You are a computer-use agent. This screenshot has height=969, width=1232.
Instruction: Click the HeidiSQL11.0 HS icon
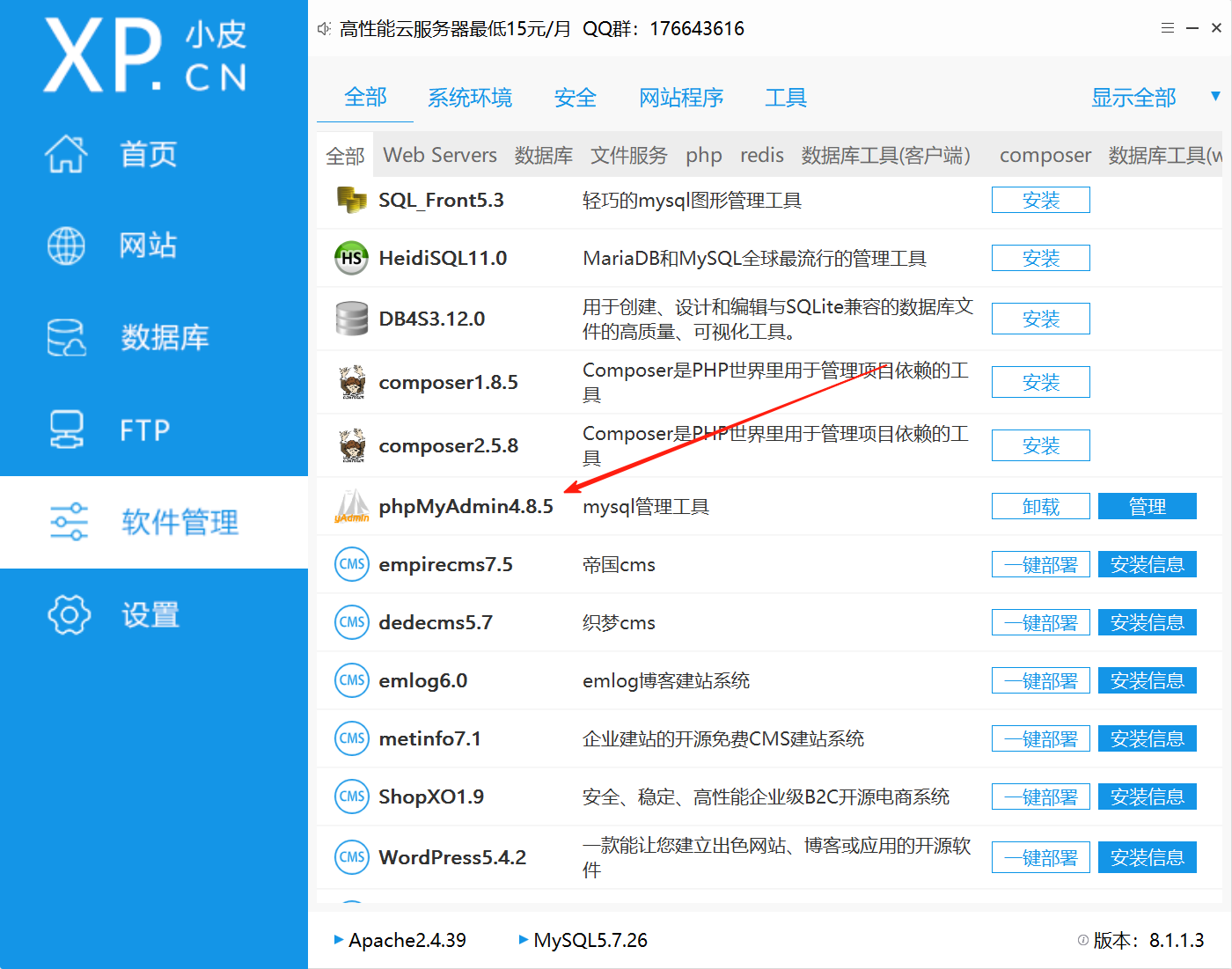tap(351, 258)
